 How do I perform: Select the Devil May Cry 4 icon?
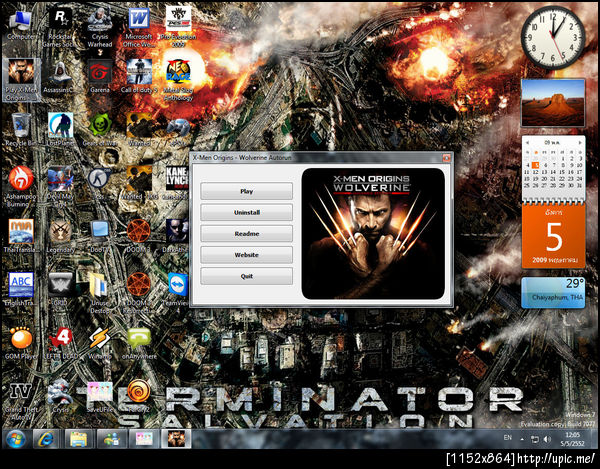coord(60,186)
